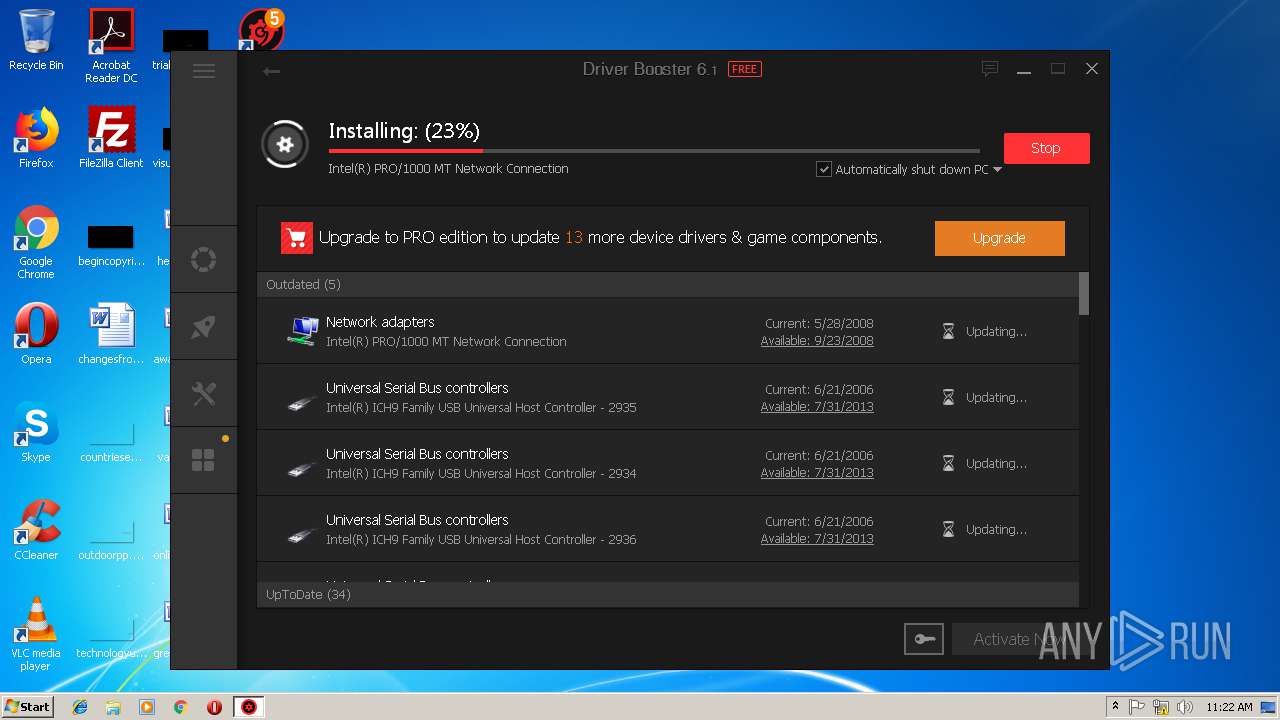Open the Available 9/23/2008 driver link
The height and width of the screenshot is (720, 1280).
pyautogui.click(x=817, y=341)
